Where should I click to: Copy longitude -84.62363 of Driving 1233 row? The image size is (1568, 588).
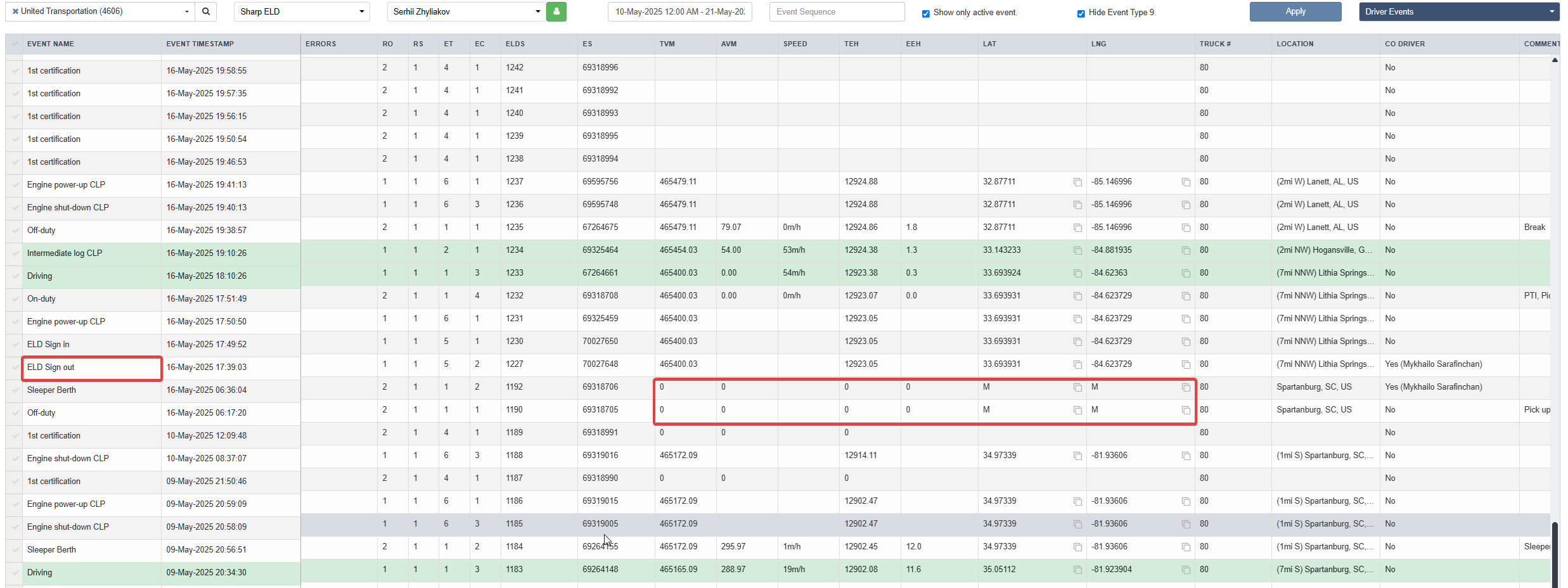pos(1186,273)
